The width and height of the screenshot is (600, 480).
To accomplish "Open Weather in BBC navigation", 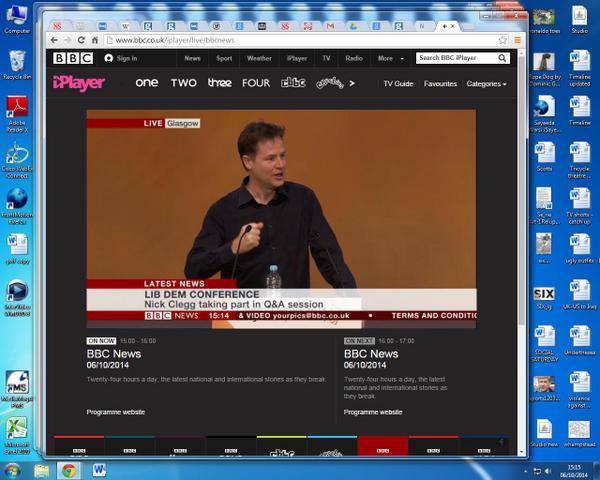I will point(259,59).
